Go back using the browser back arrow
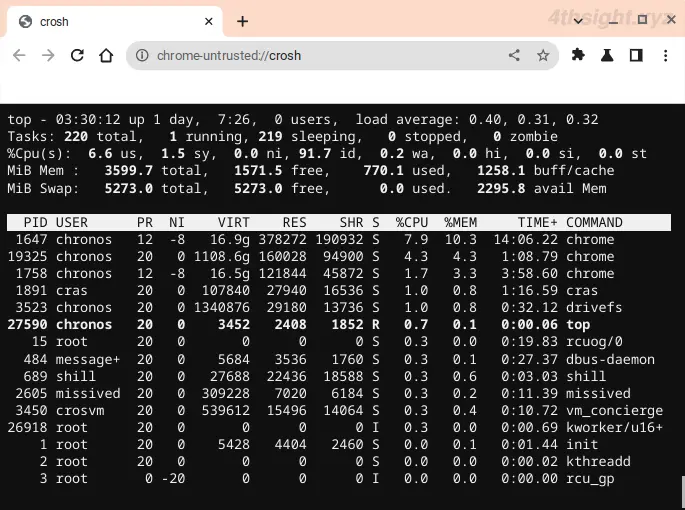The width and height of the screenshot is (685, 510). (x=19, y=56)
